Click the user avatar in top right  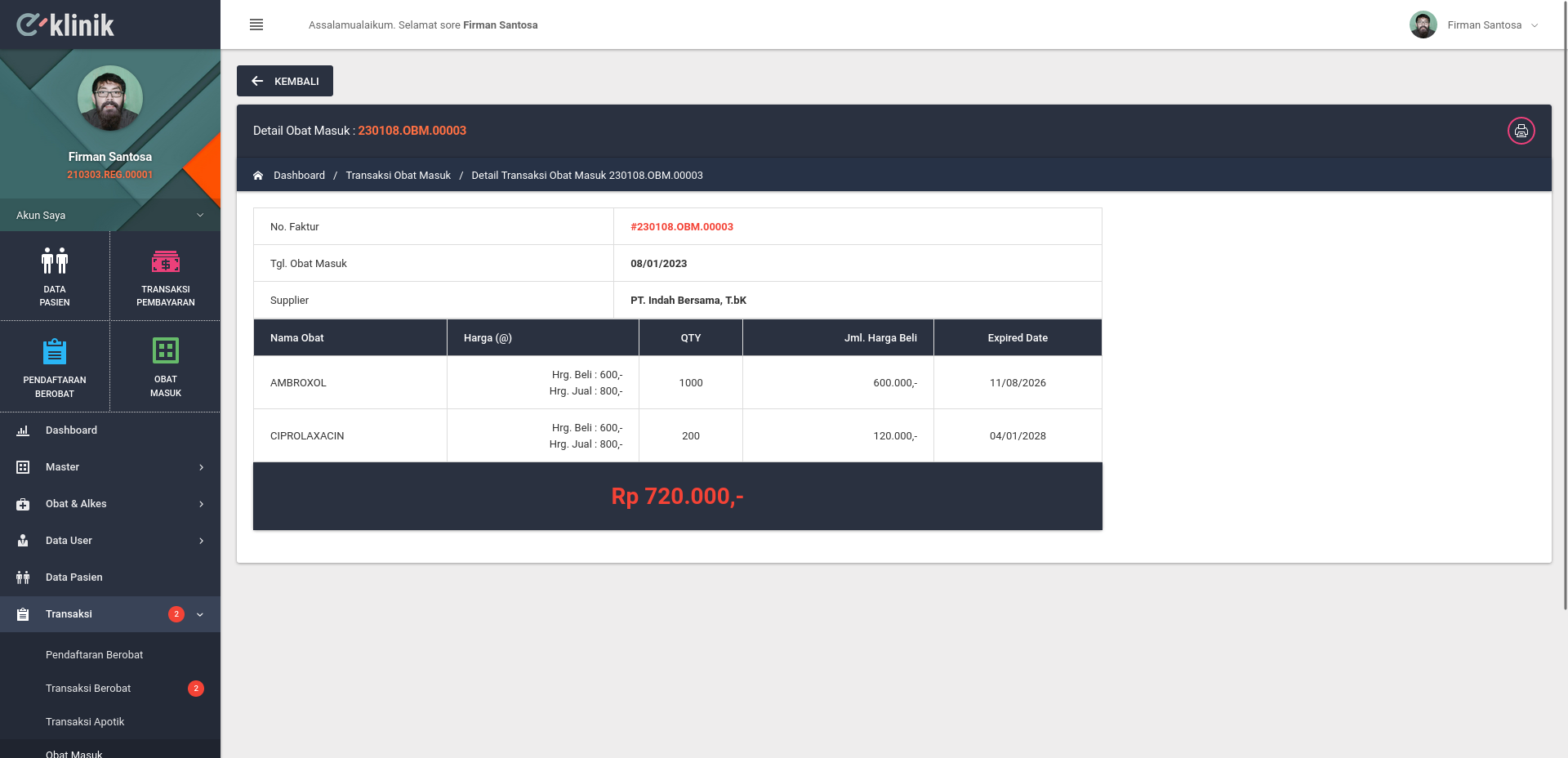coord(1423,25)
